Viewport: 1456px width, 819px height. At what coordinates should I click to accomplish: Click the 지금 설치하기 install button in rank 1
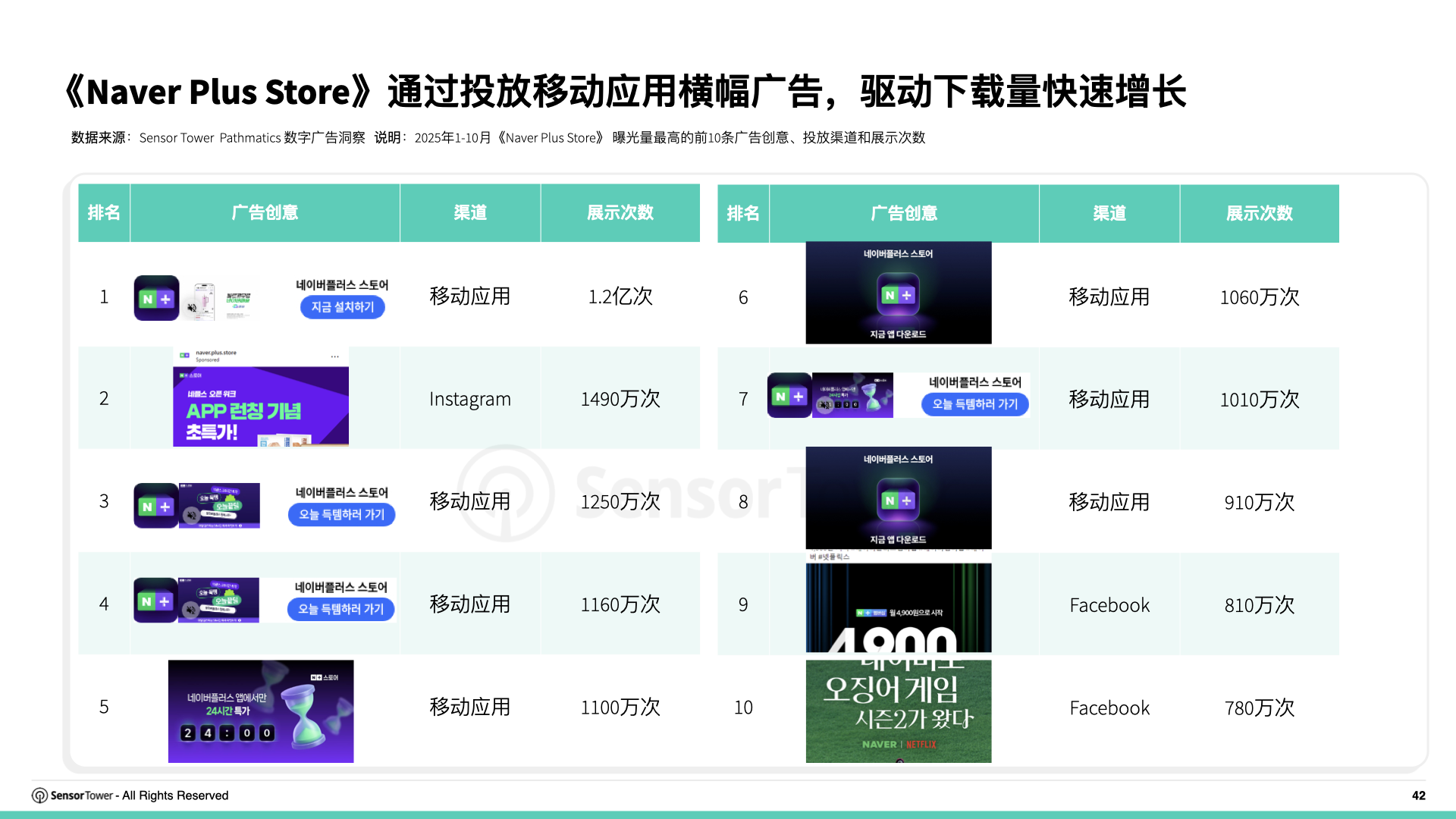pos(343,308)
